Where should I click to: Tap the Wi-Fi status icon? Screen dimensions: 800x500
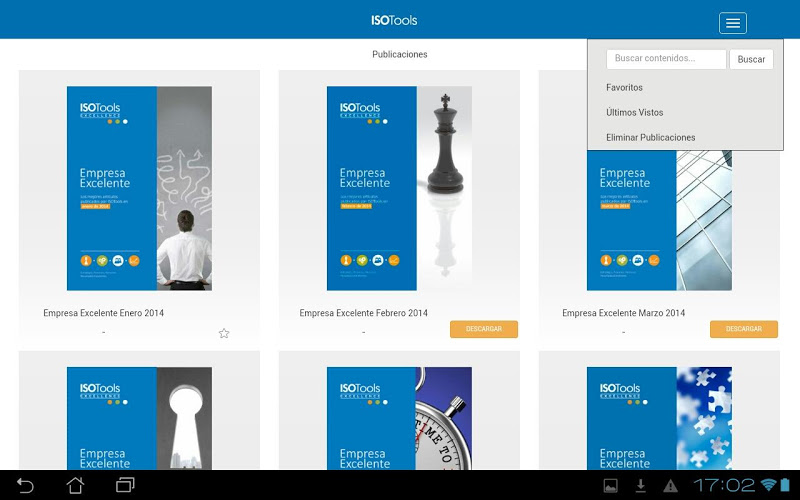click(x=768, y=484)
